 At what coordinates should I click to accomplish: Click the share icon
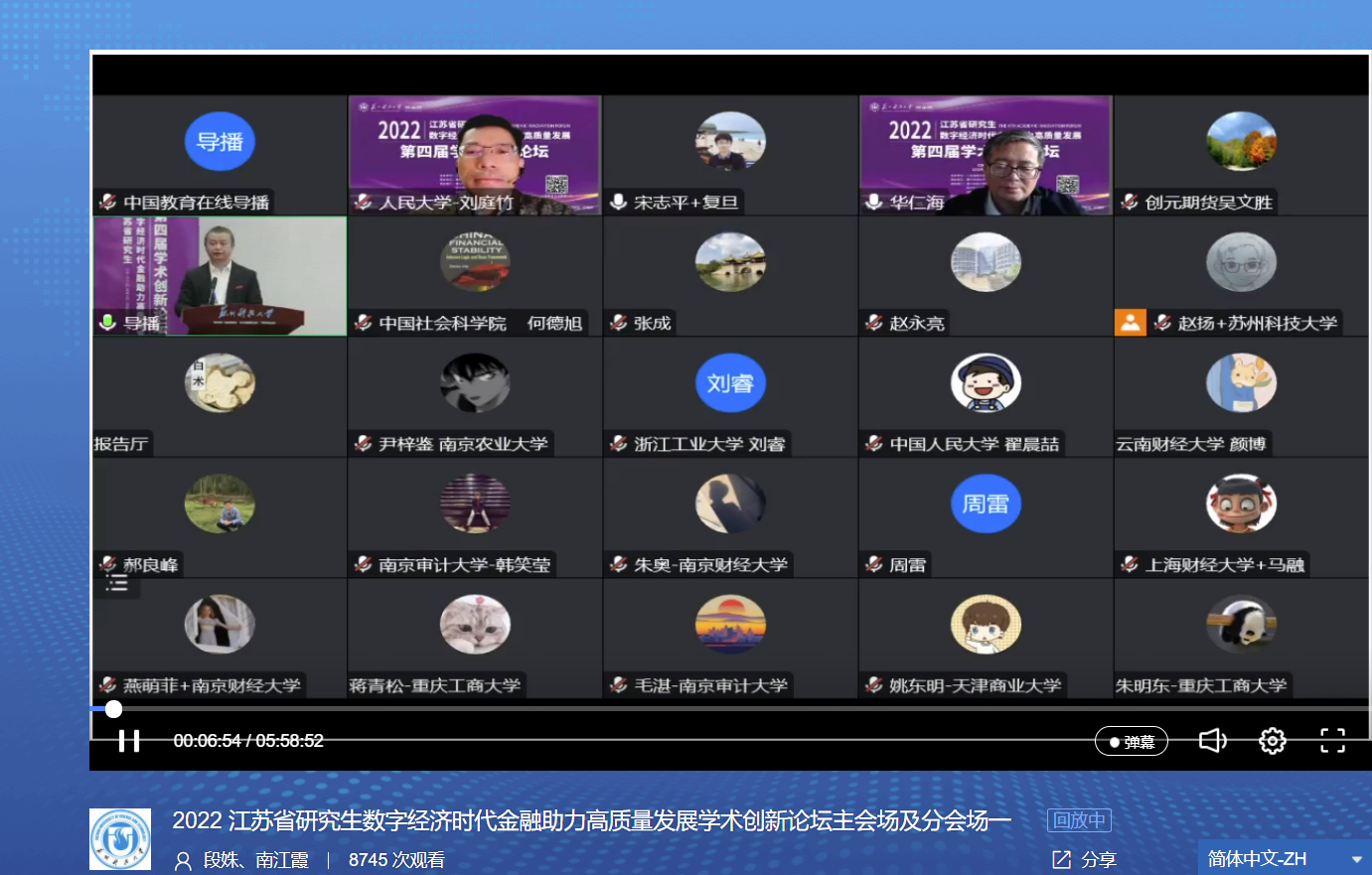click(x=1061, y=859)
